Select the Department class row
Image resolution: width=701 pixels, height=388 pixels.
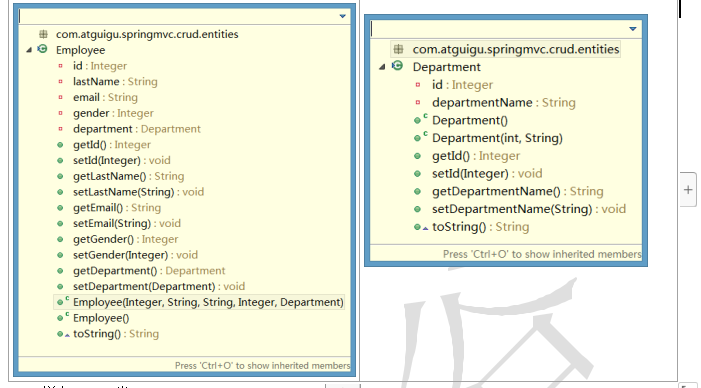coord(446,67)
